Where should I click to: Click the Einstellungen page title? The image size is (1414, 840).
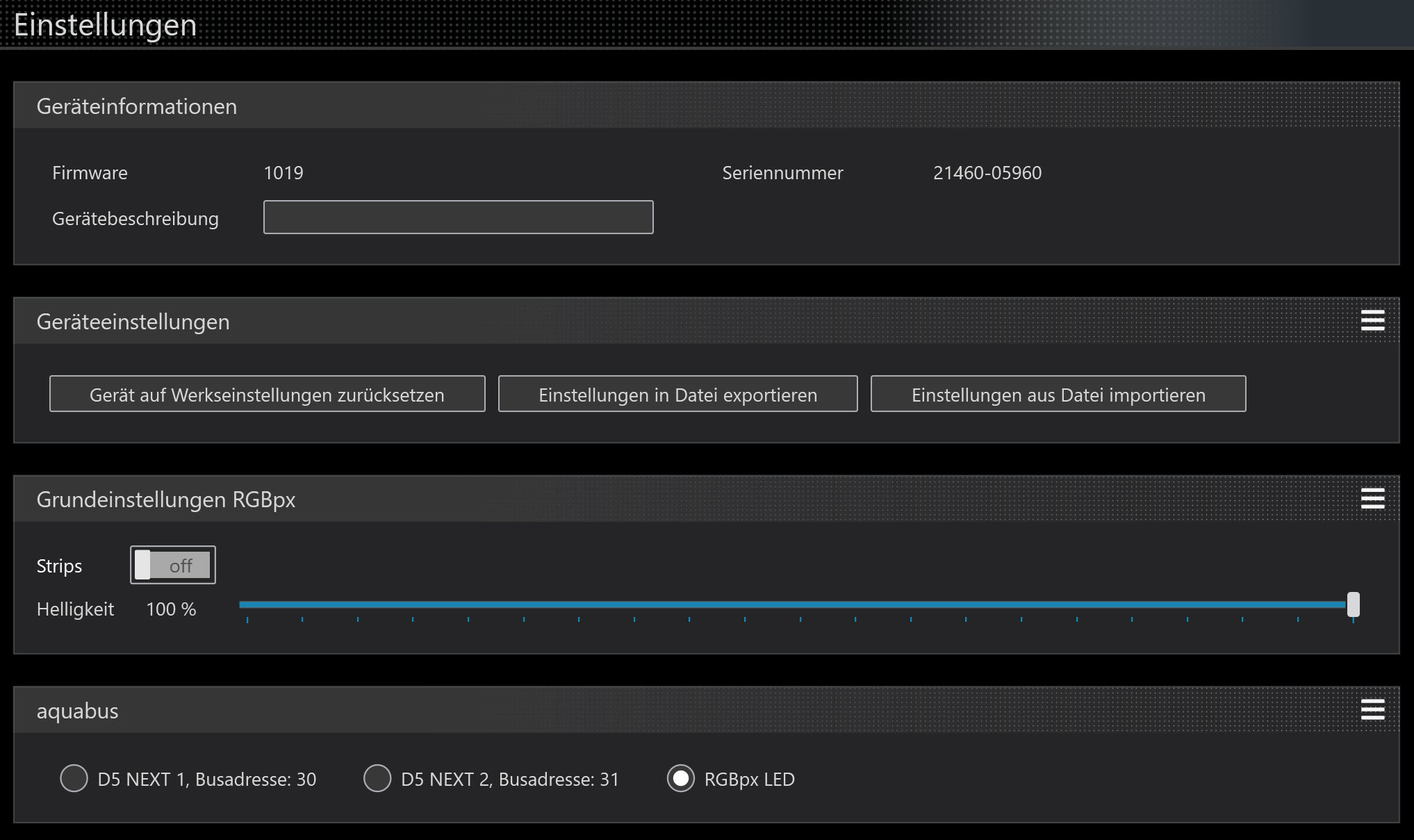pyautogui.click(x=105, y=25)
